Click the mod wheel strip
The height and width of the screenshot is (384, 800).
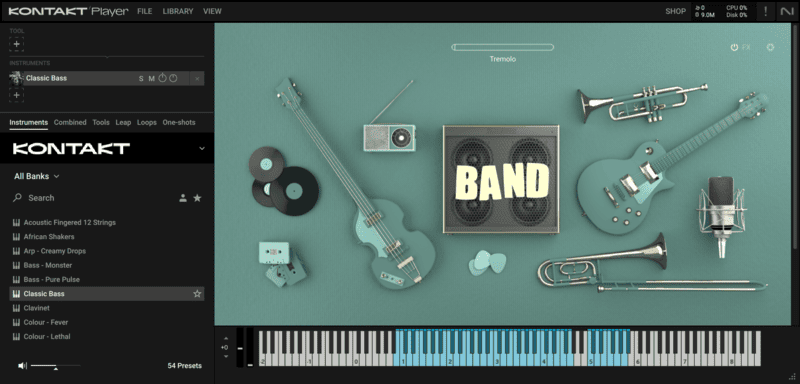point(250,348)
